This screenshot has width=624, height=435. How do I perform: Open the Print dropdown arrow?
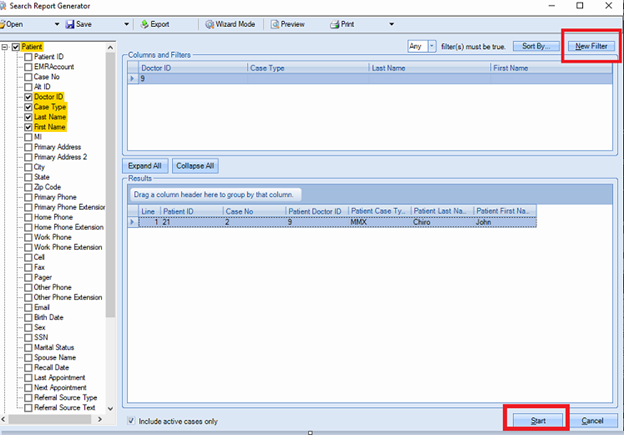tap(391, 23)
